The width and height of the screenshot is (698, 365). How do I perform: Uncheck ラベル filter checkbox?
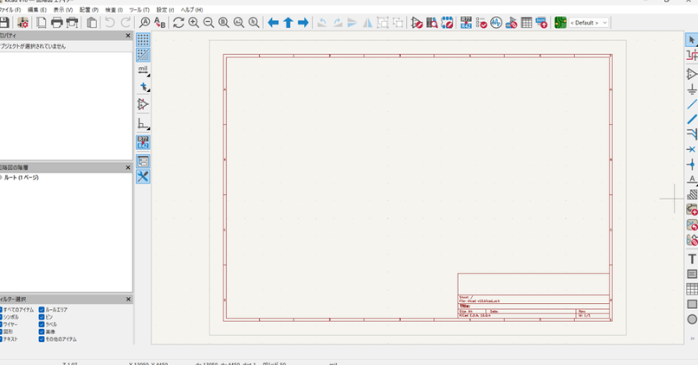point(41,324)
